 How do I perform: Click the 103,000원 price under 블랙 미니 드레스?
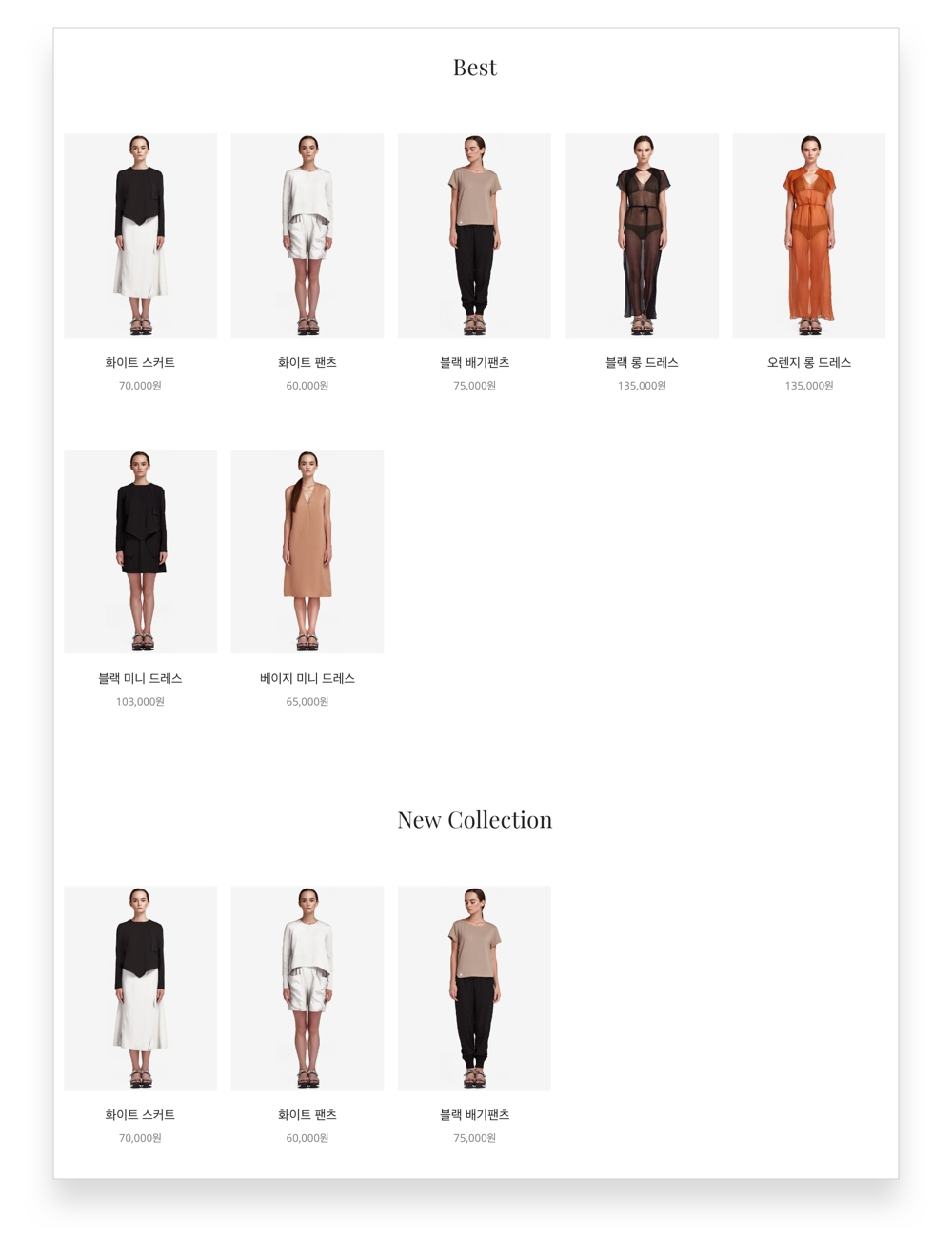pos(140,702)
